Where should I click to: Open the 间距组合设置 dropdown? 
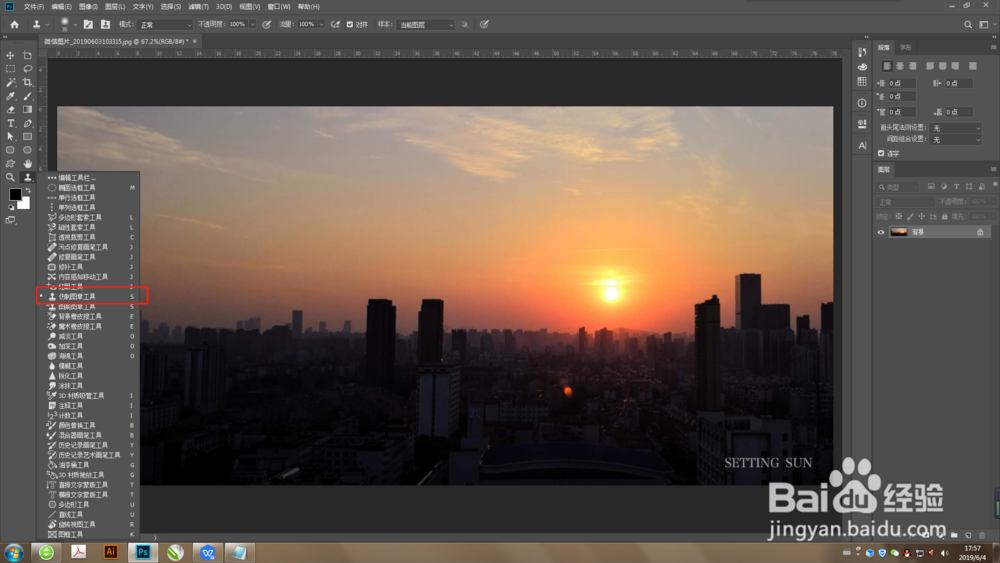(x=955, y=139)
